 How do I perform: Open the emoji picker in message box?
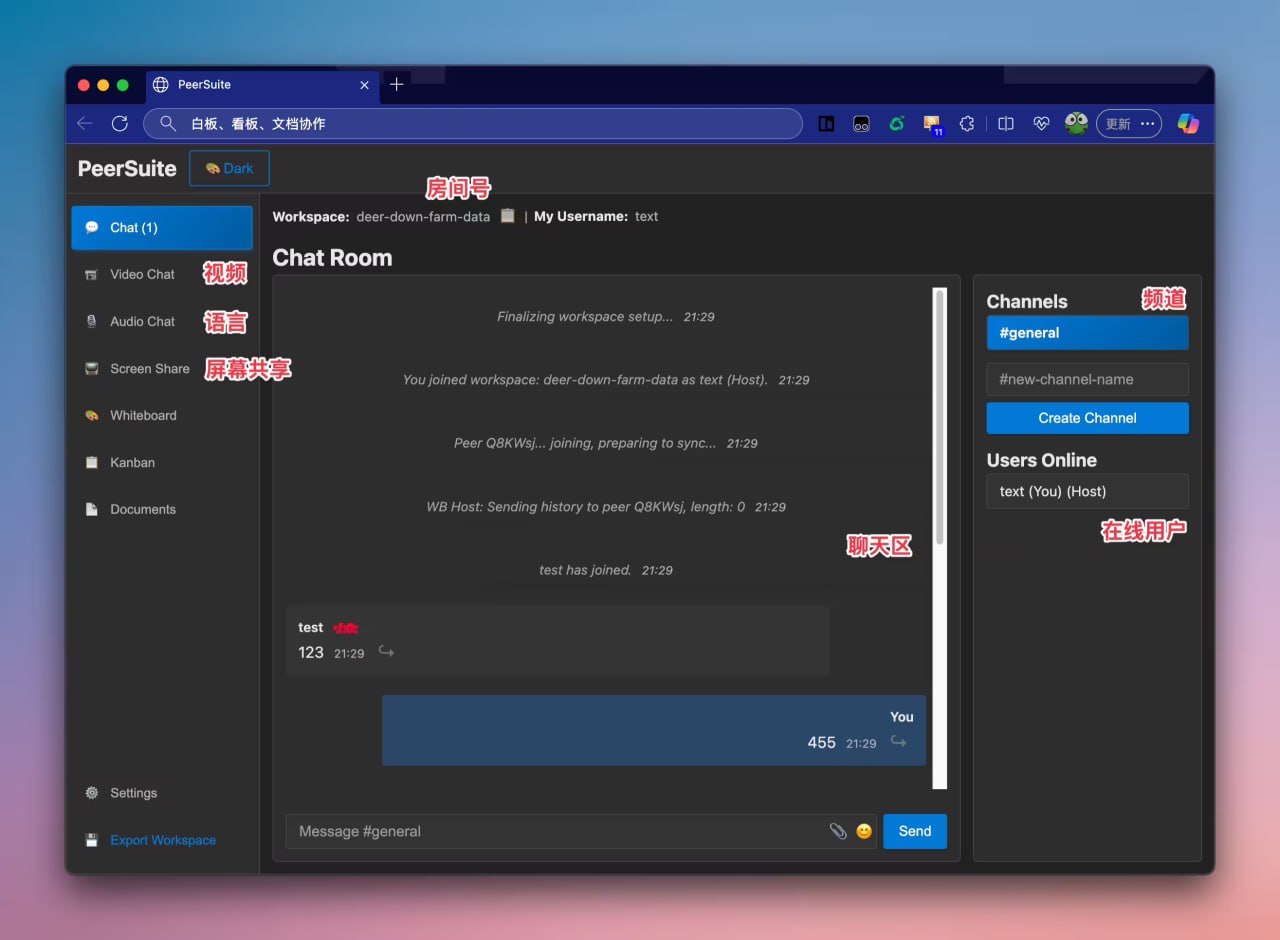click(x=864, y=831)
